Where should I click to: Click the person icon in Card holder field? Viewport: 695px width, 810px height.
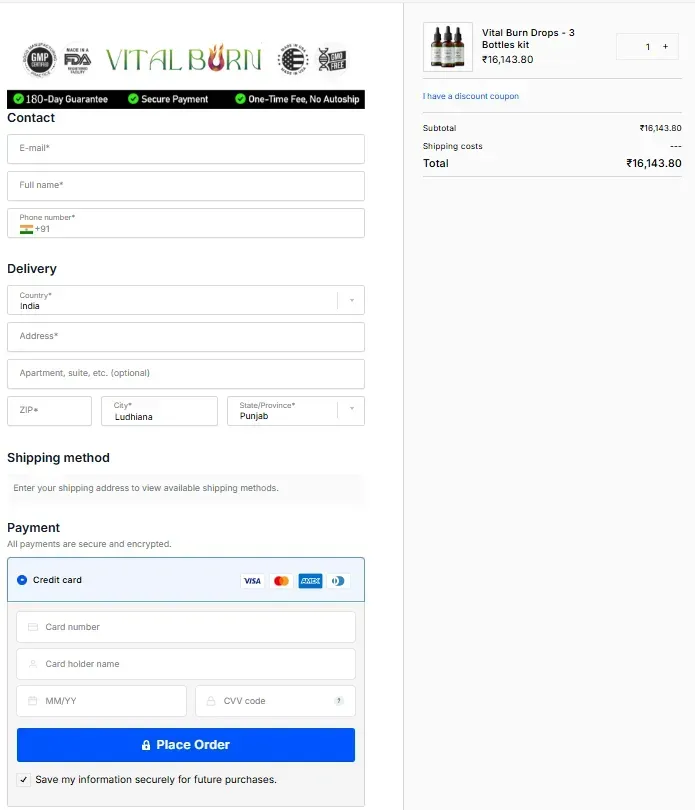point(33,664)
